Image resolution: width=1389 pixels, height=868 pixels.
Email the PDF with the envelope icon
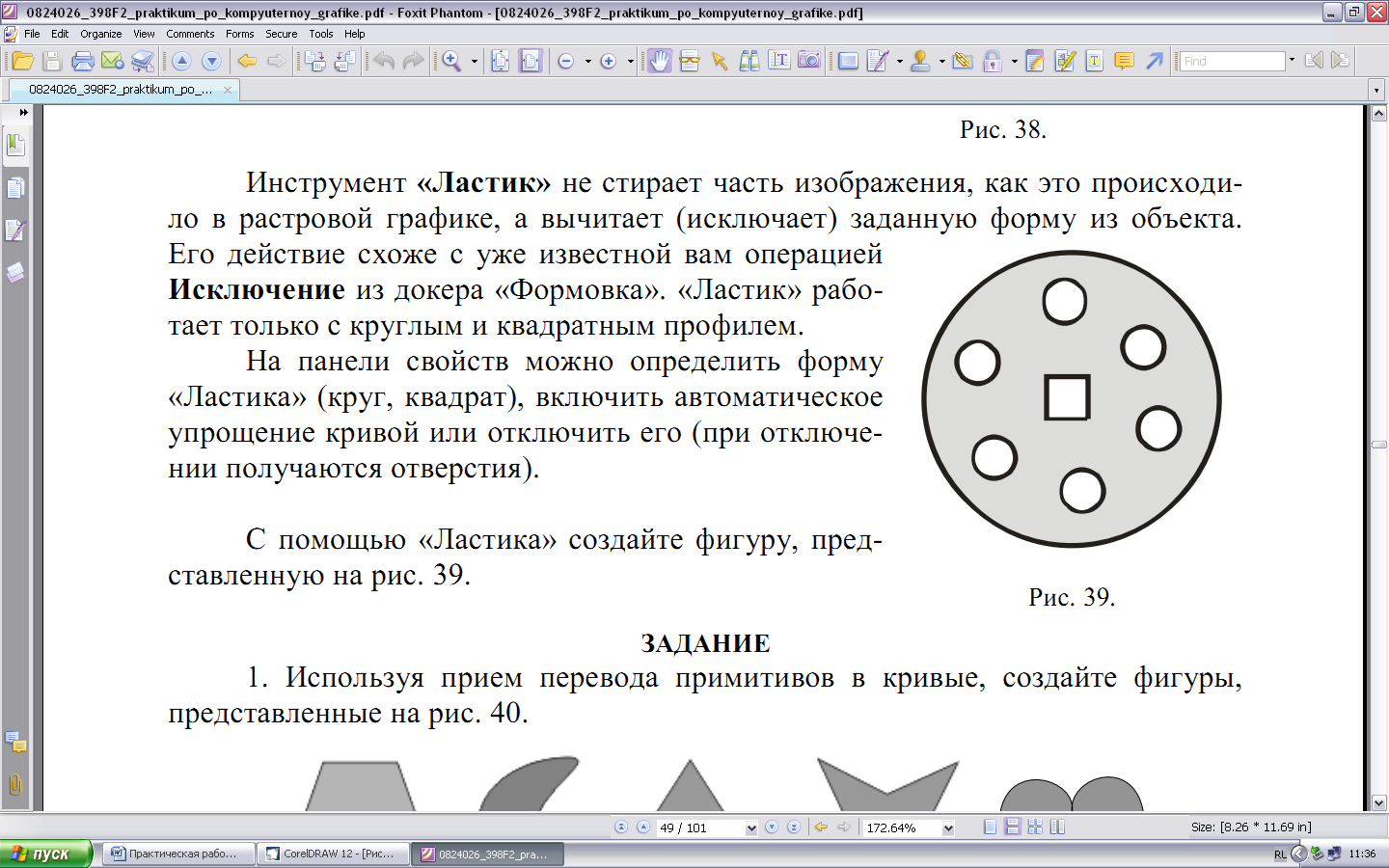coord(112,61)
